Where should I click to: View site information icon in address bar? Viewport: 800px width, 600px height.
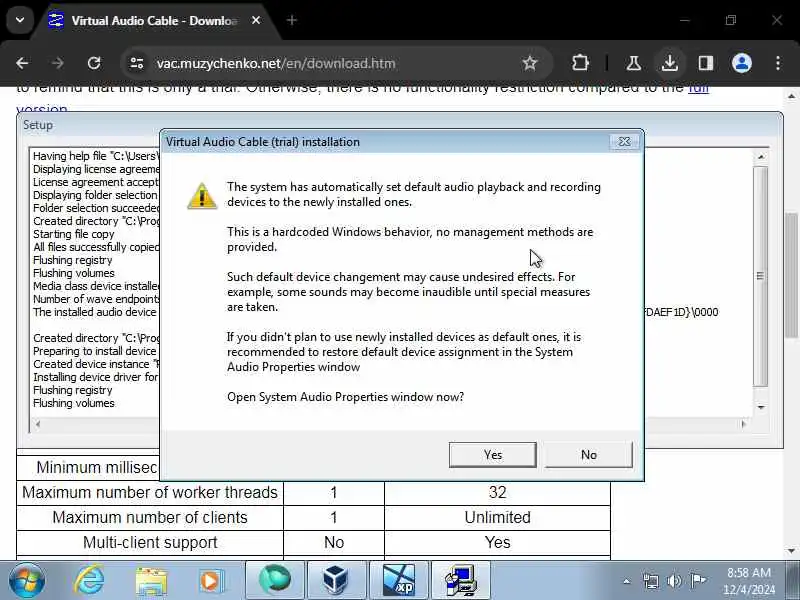(137, 63)
